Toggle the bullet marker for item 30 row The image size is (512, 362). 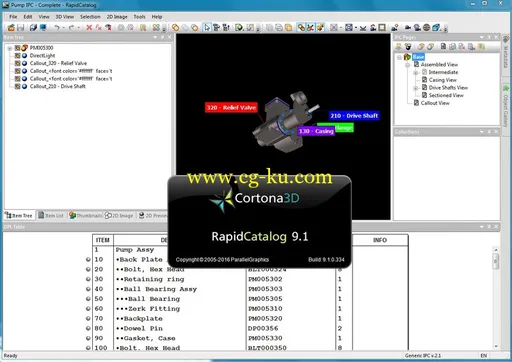[x=88, y=279]
